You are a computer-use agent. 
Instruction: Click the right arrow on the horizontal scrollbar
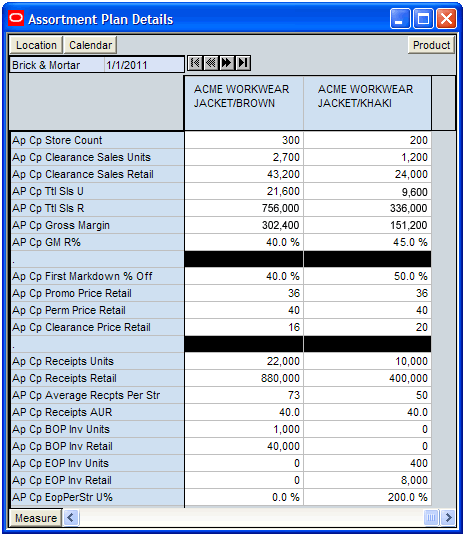click(x=448, y=518)
